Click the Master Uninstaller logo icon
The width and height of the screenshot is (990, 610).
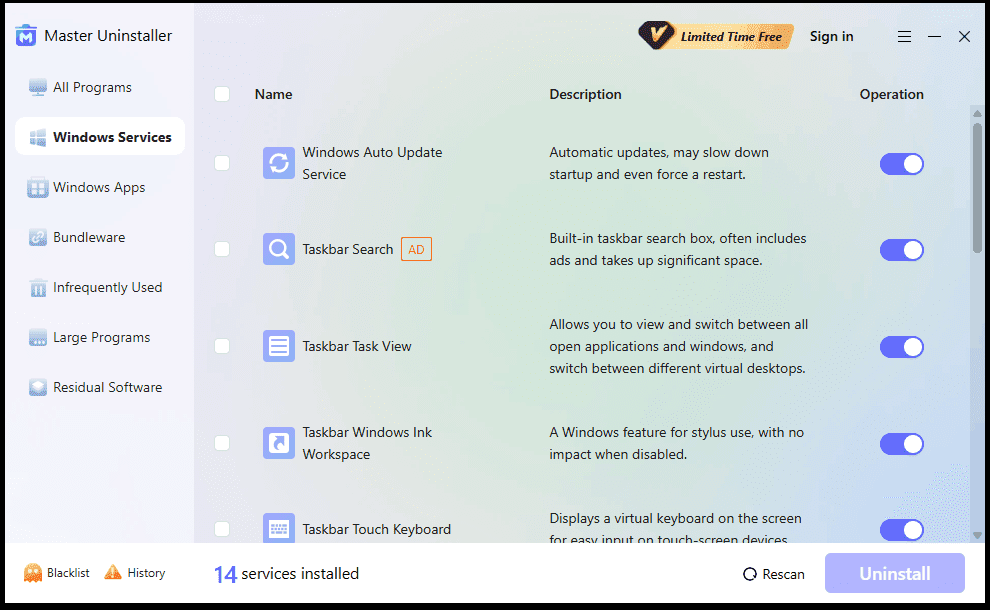coord(26,35)
